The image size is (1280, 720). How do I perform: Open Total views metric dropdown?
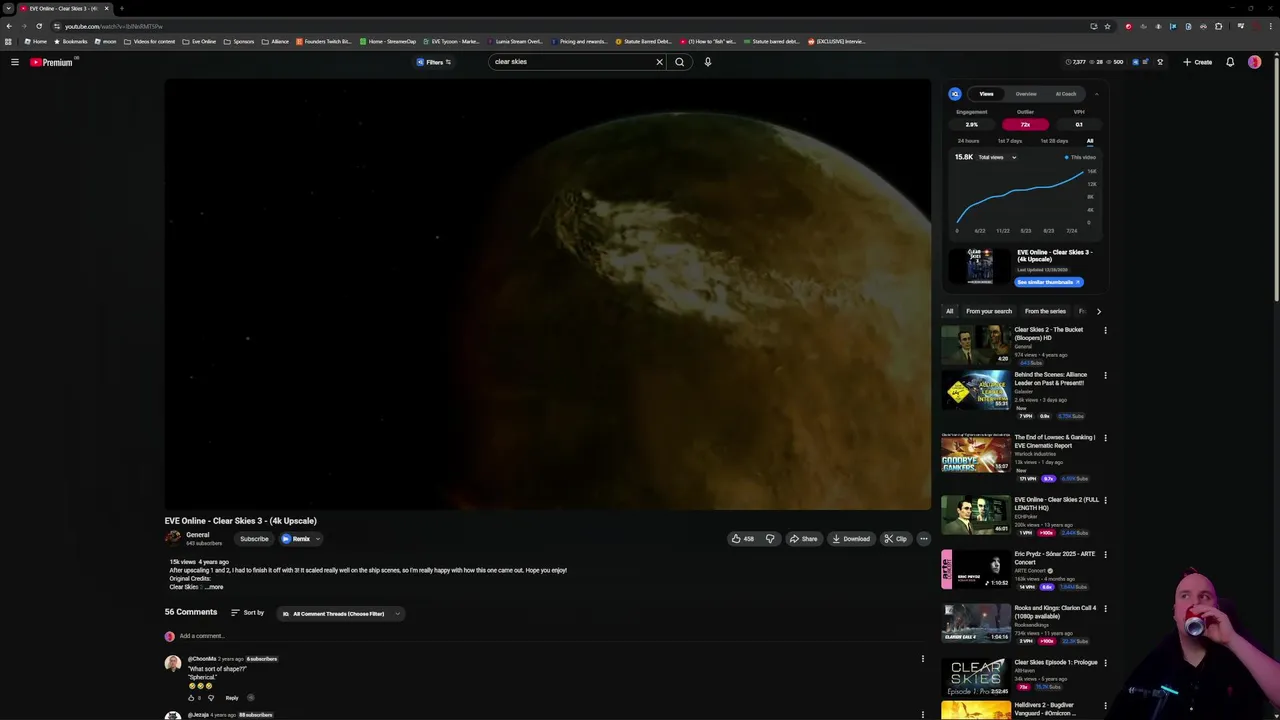(x=997, y=157)
